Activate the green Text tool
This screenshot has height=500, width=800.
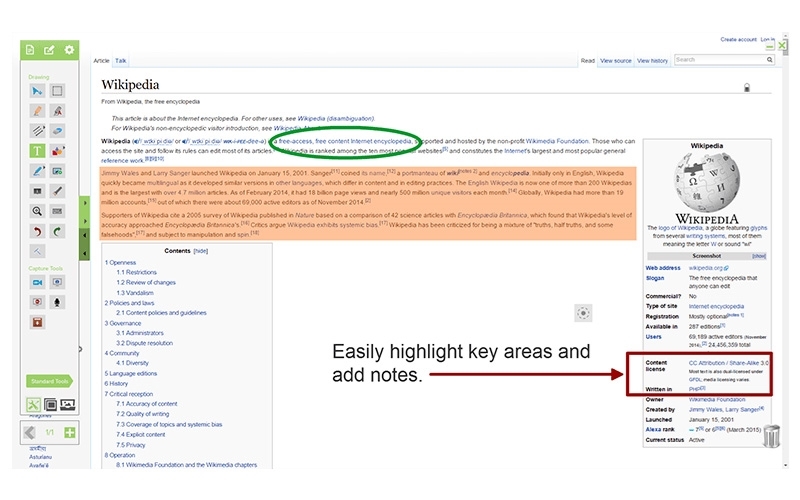coord(37,151)
